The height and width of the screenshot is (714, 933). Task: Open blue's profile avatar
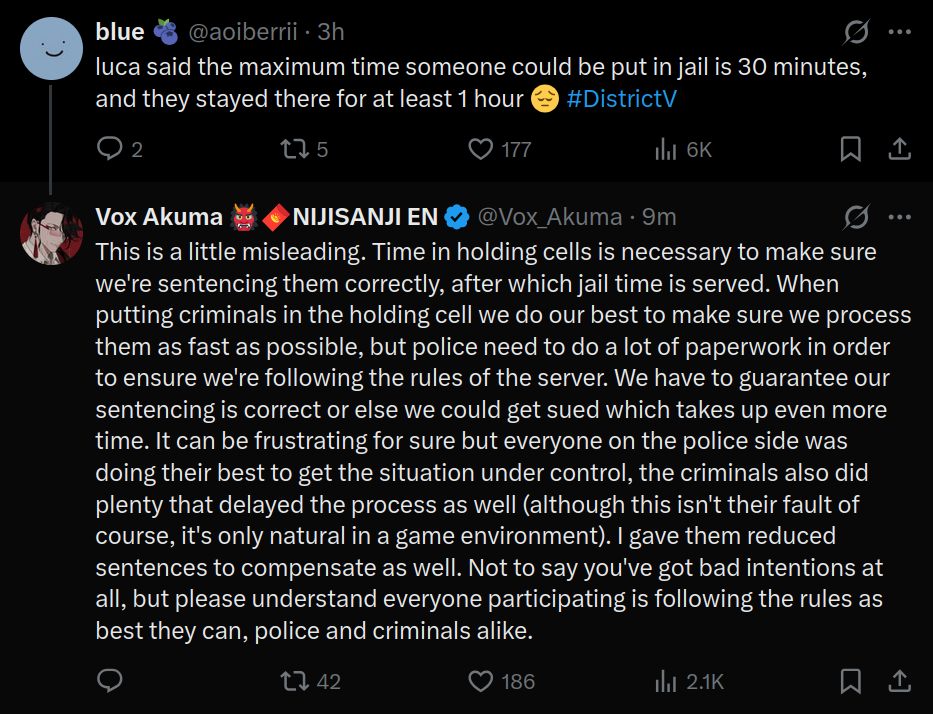pyautogui.click(x=51, y=49)
